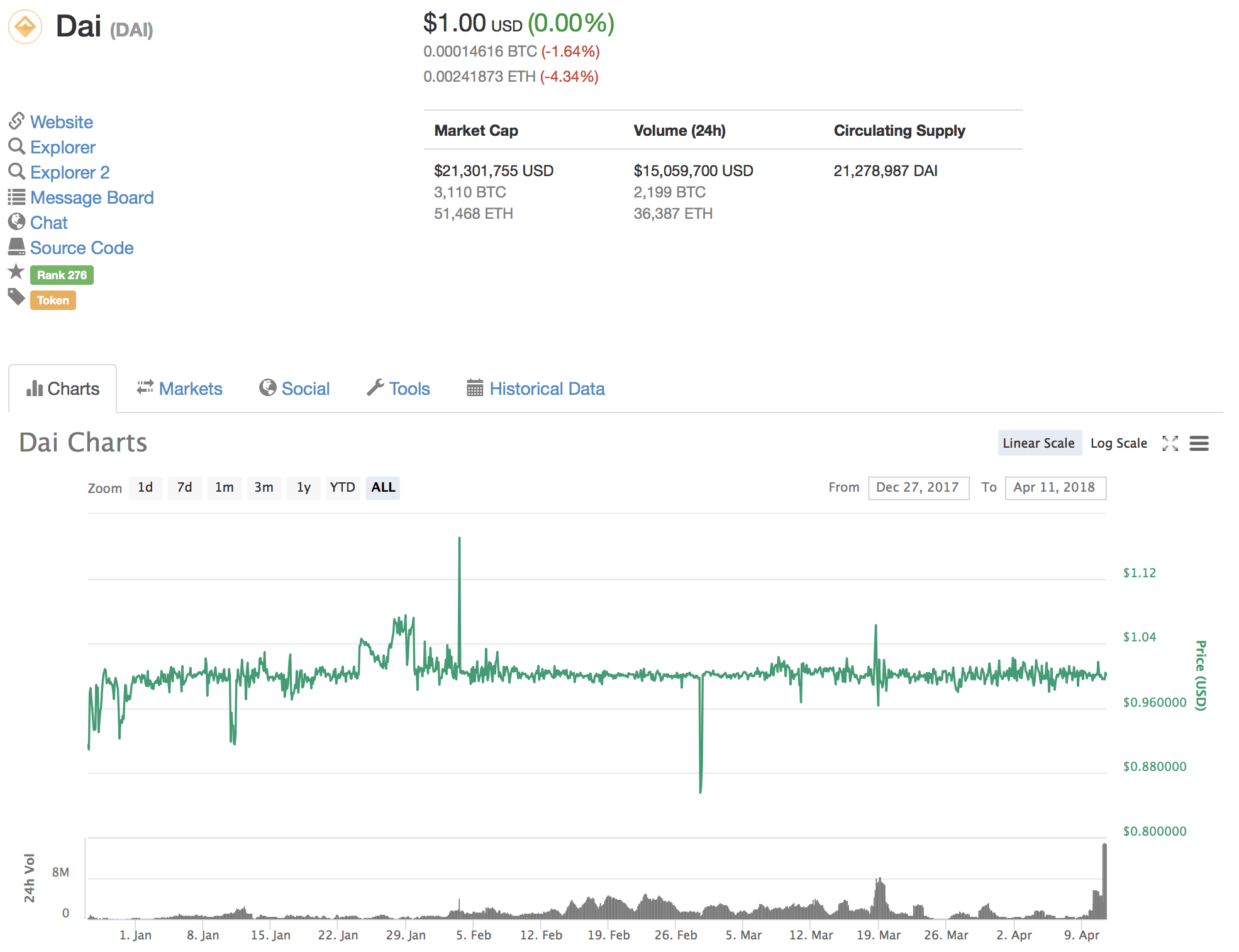Screen dimensions: 1239x952
Task: Click the Token badge
Action: click(x=53, y=300)
